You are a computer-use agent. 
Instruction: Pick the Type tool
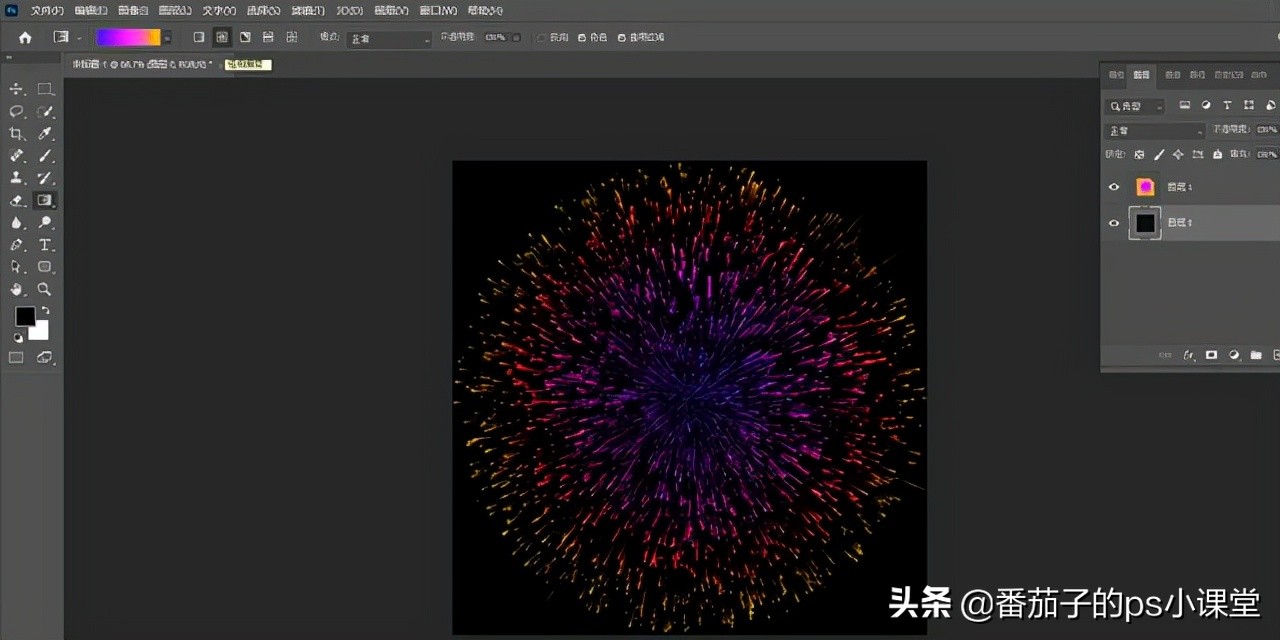coord(45,245)
